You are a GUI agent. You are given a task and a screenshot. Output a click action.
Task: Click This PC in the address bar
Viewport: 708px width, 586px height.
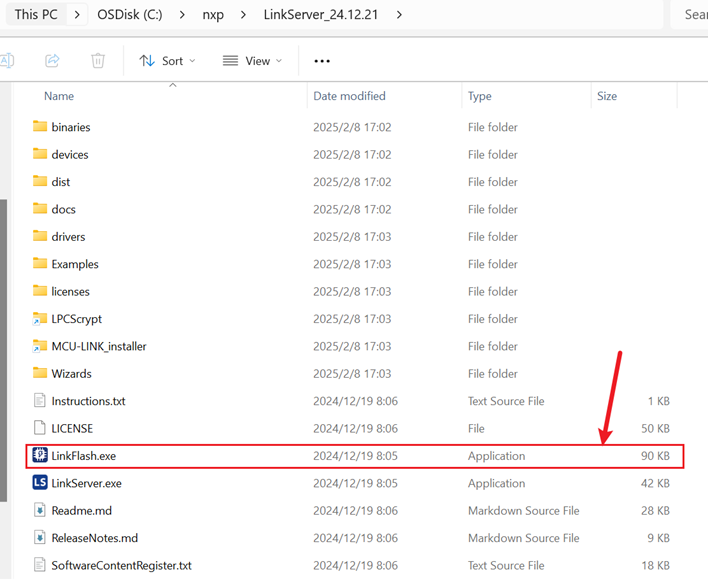coord(36,15)
